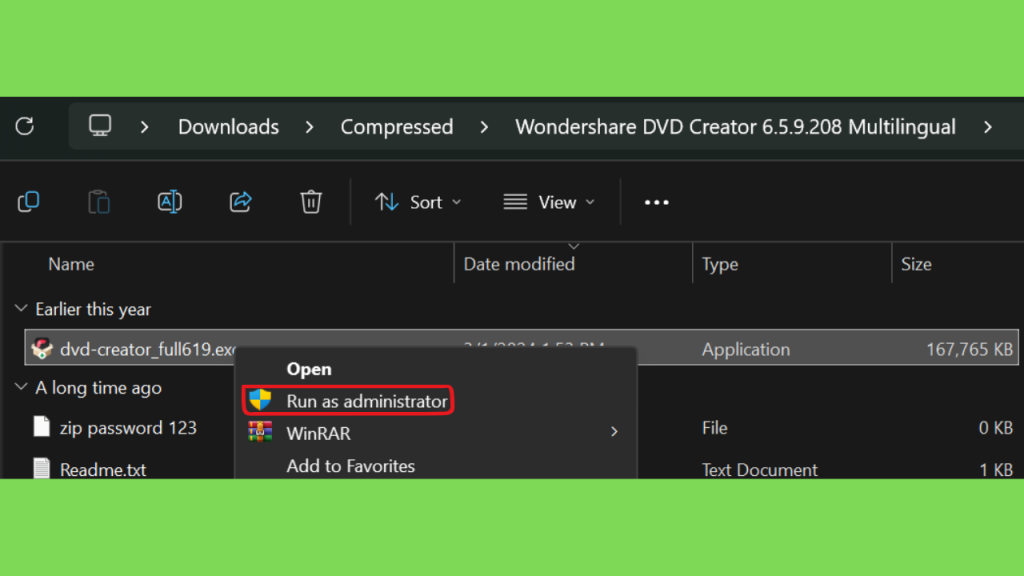This screenshot has width=1024, height=576.
Task: Click the Copy icon in toolbar
Action: (x=29, y=202)
